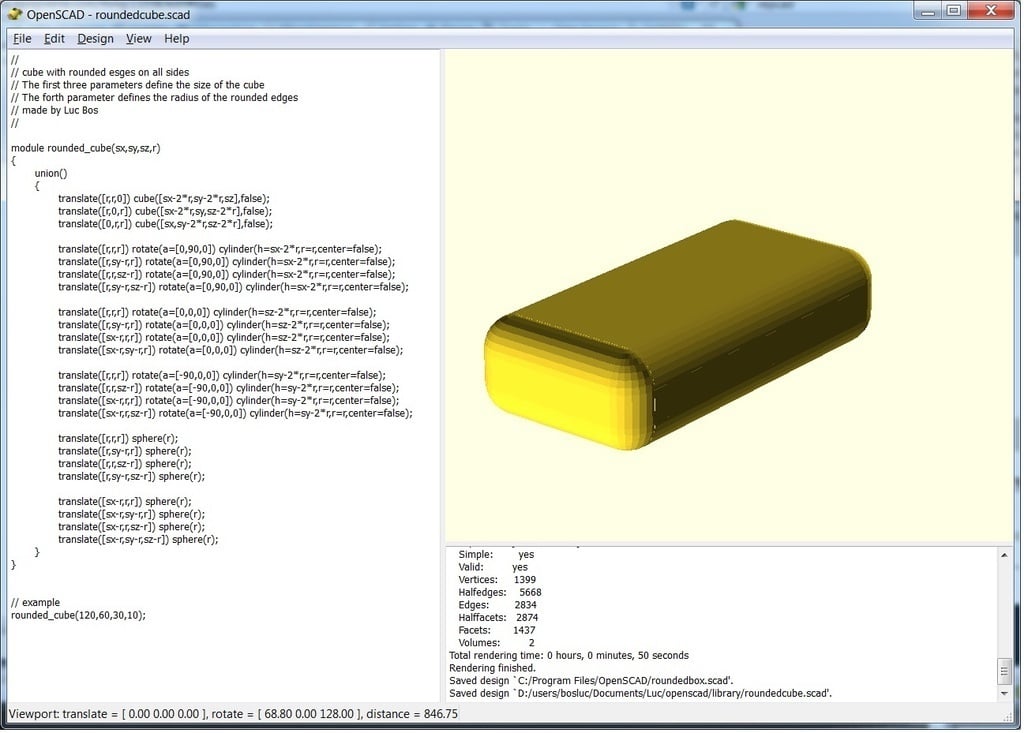Open the File menu

pyautogui.click(x=22, y=39)
